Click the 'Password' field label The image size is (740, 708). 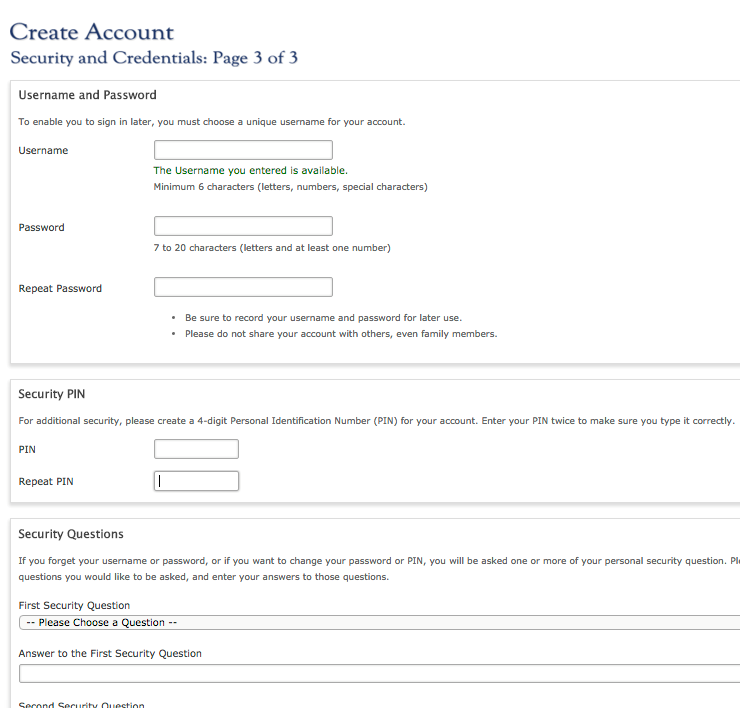click(x=42, y=228)
